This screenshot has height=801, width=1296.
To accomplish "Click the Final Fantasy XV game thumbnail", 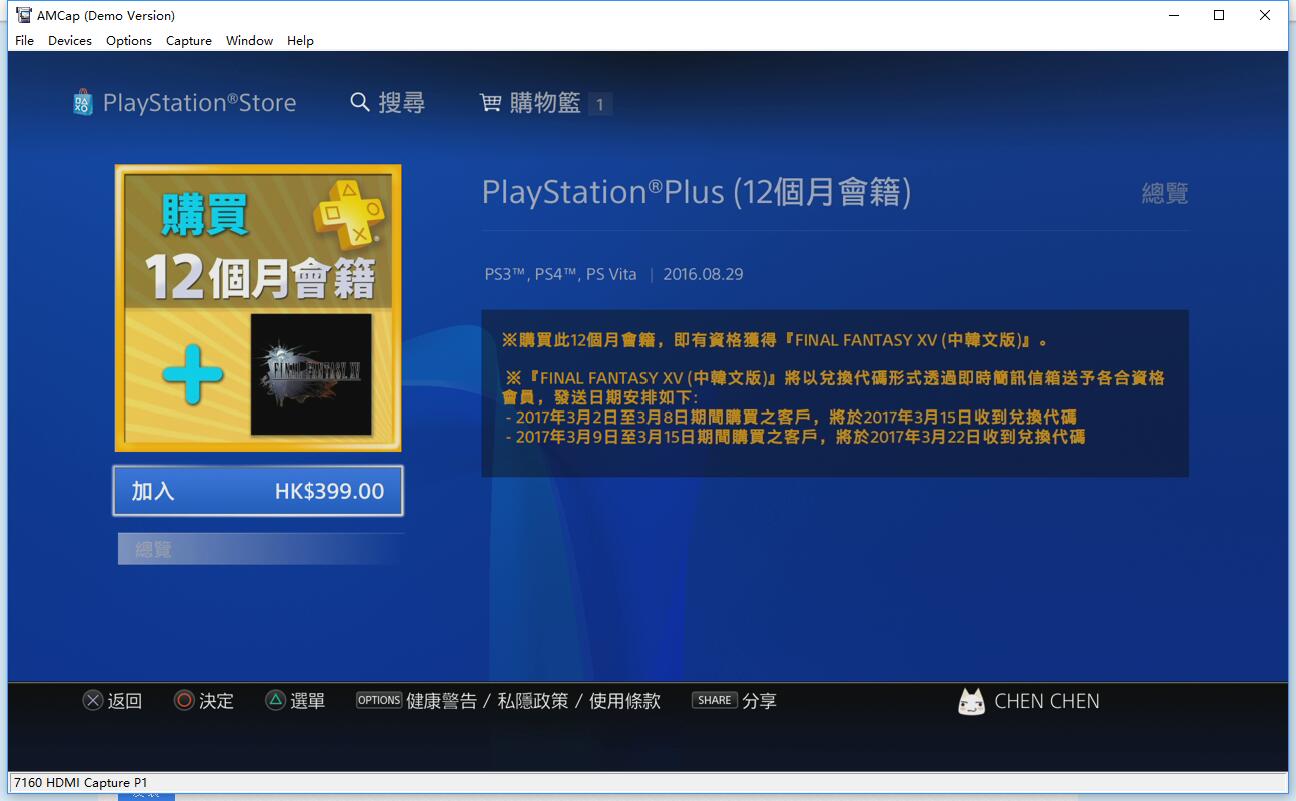I will point(311,374).
